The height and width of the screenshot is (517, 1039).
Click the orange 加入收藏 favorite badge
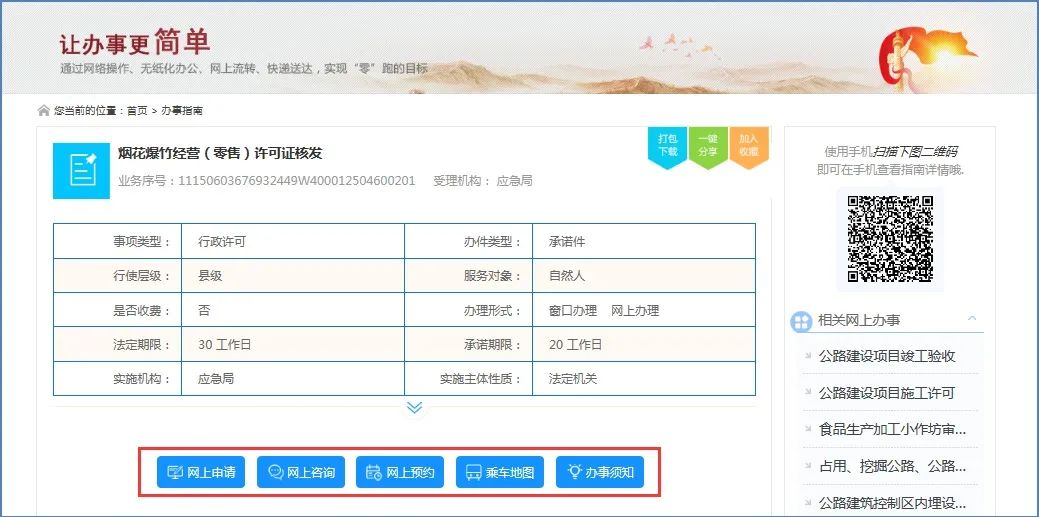pyautogui.click(x=748, y=146)
